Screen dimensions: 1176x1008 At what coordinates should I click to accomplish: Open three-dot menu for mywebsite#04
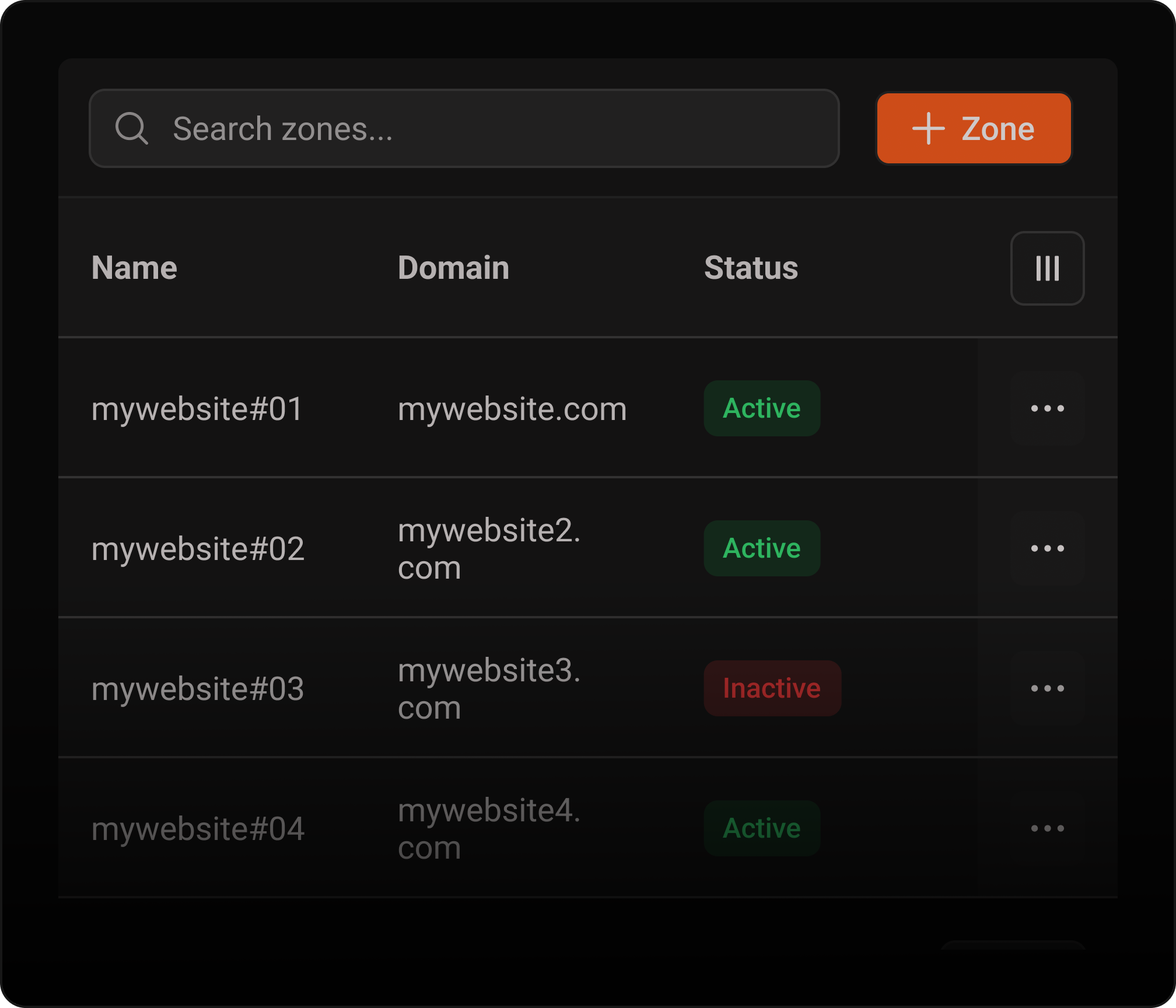click(x=1047, y=828)
